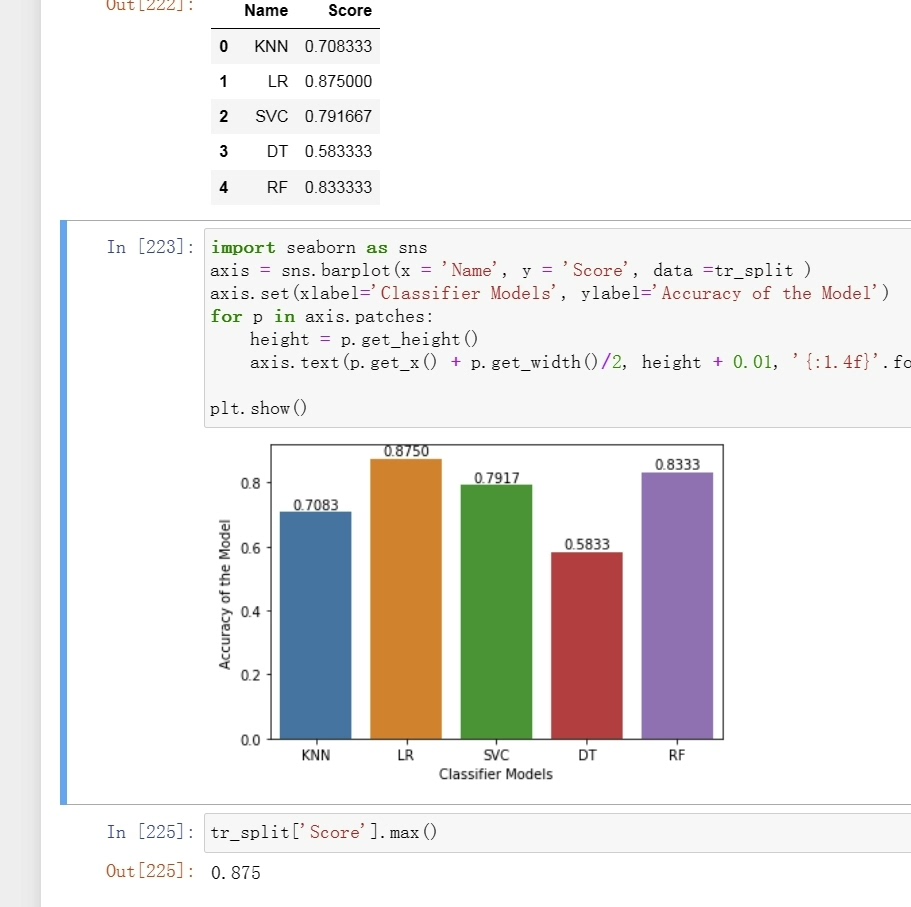The width and height of the screenshot is (911, 907).
Task: Select the DT table cell
Action: click(277, 152)
